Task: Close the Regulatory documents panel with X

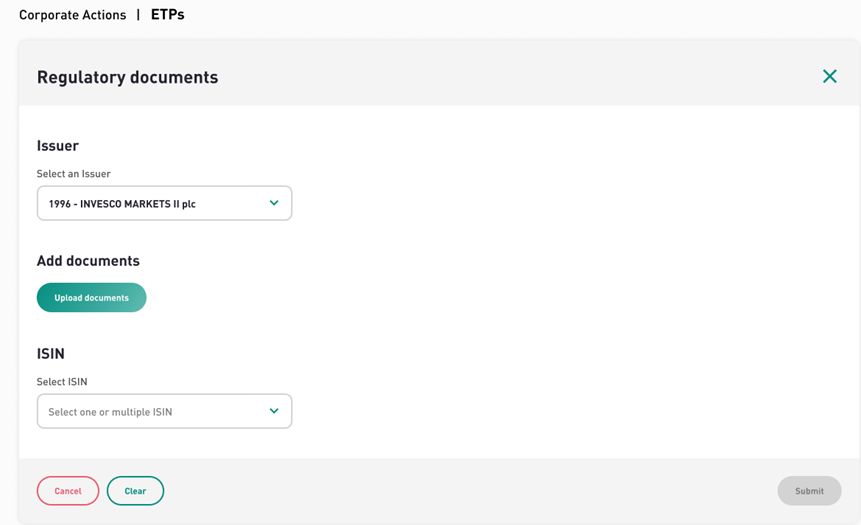Action: click(x=830, y=76)
